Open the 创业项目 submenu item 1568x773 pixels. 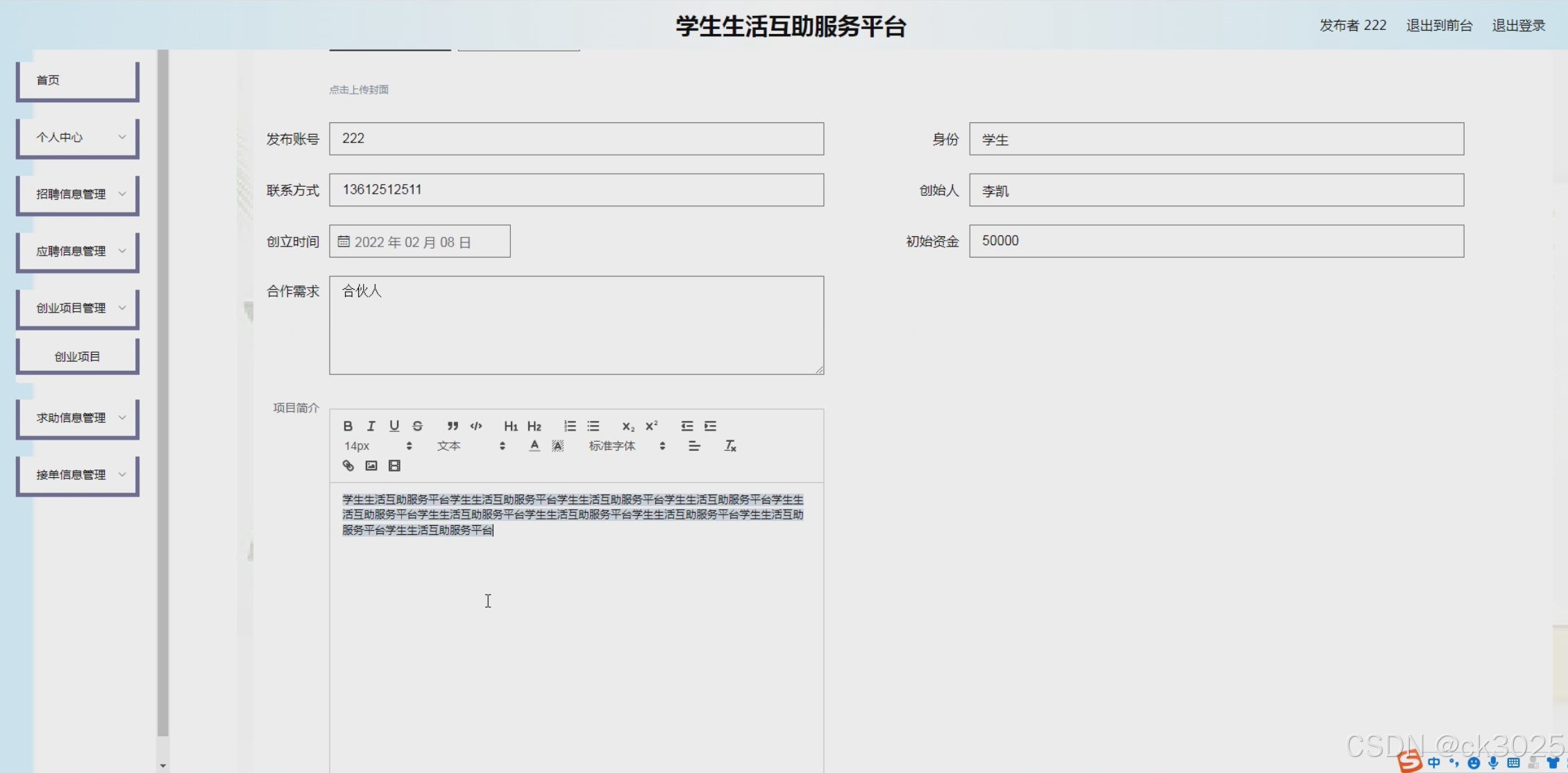[x=78, y=356]
